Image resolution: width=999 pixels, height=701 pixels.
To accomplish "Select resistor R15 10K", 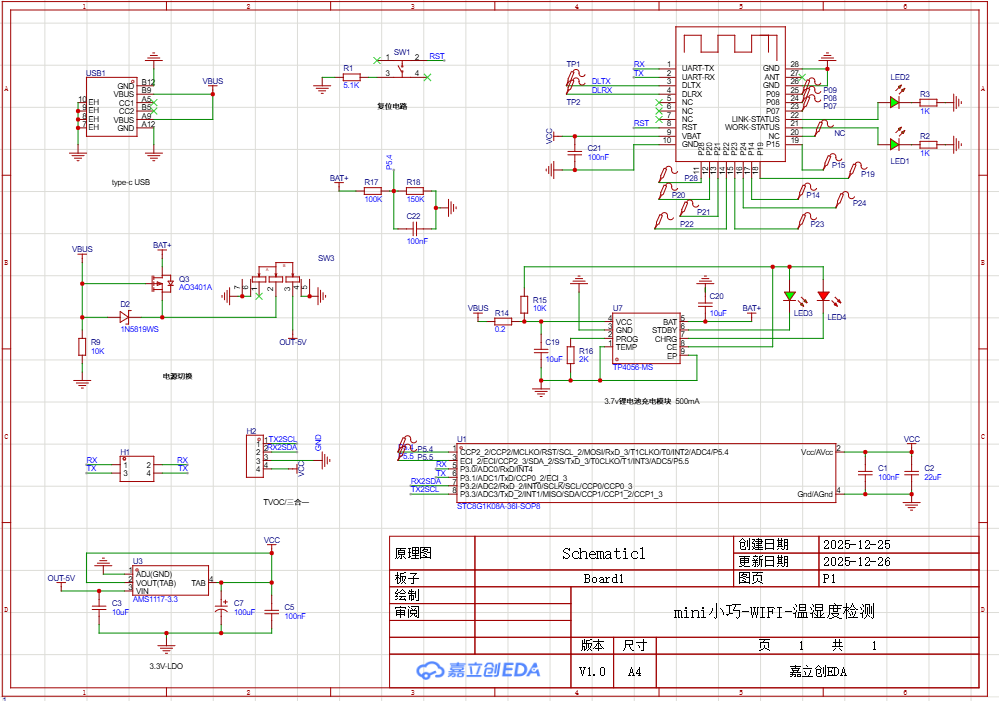I will [524, 305].
